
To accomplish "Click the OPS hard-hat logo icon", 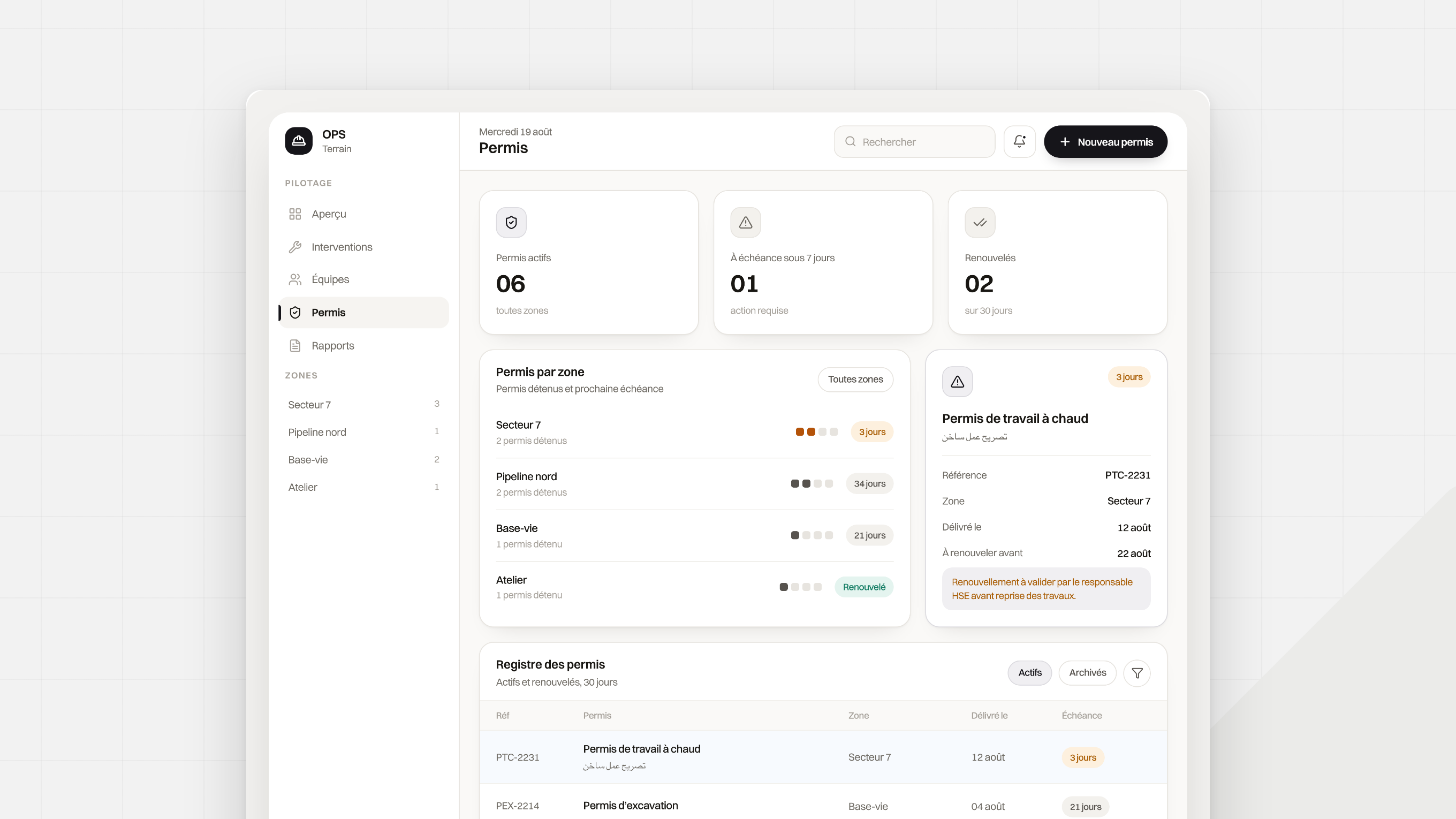I will [299, 141].
